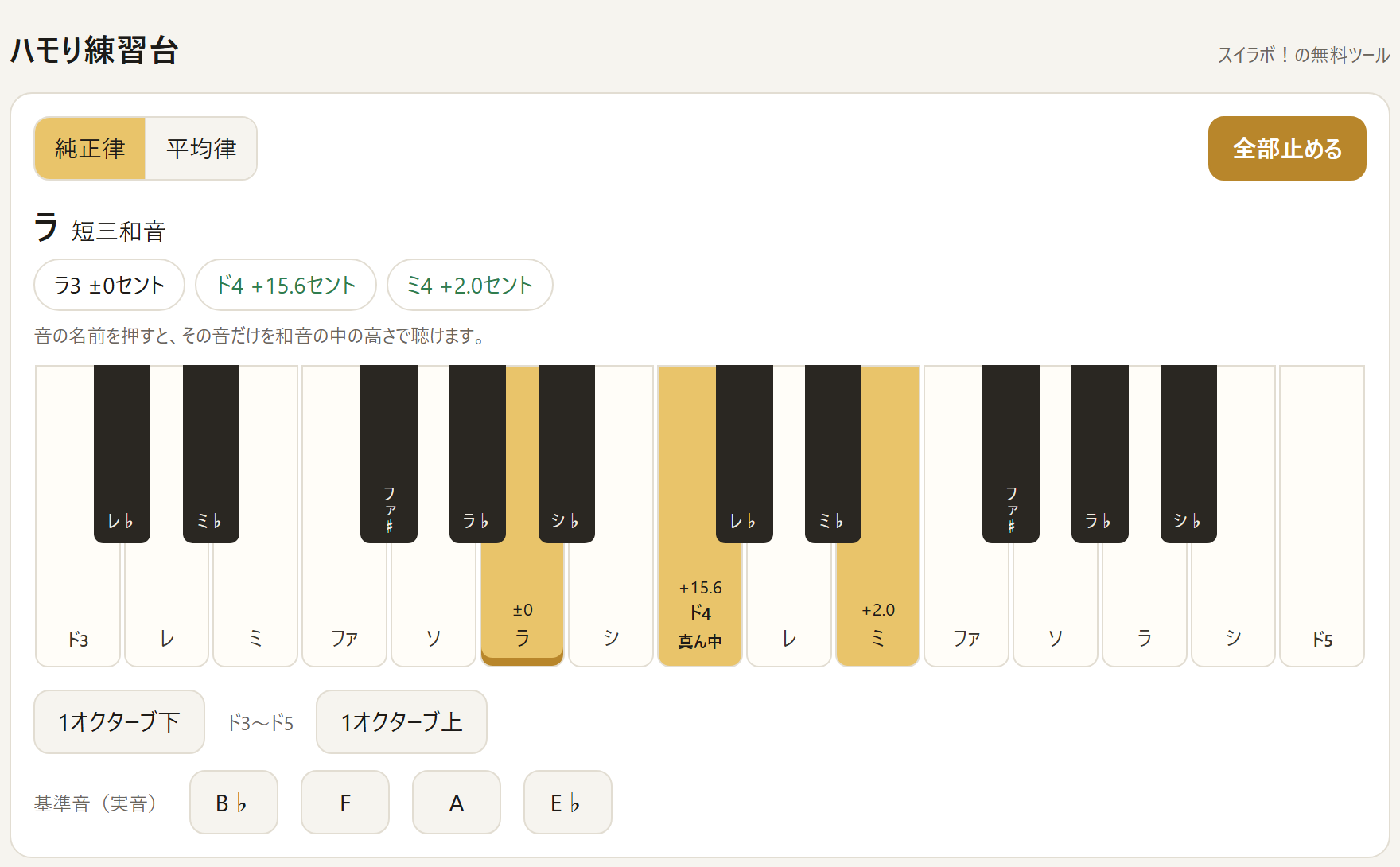The width and height of the screenshot is (1400, 867).
Task: Switch to 純正律 tuning mode
Action: tap(90, 149)
